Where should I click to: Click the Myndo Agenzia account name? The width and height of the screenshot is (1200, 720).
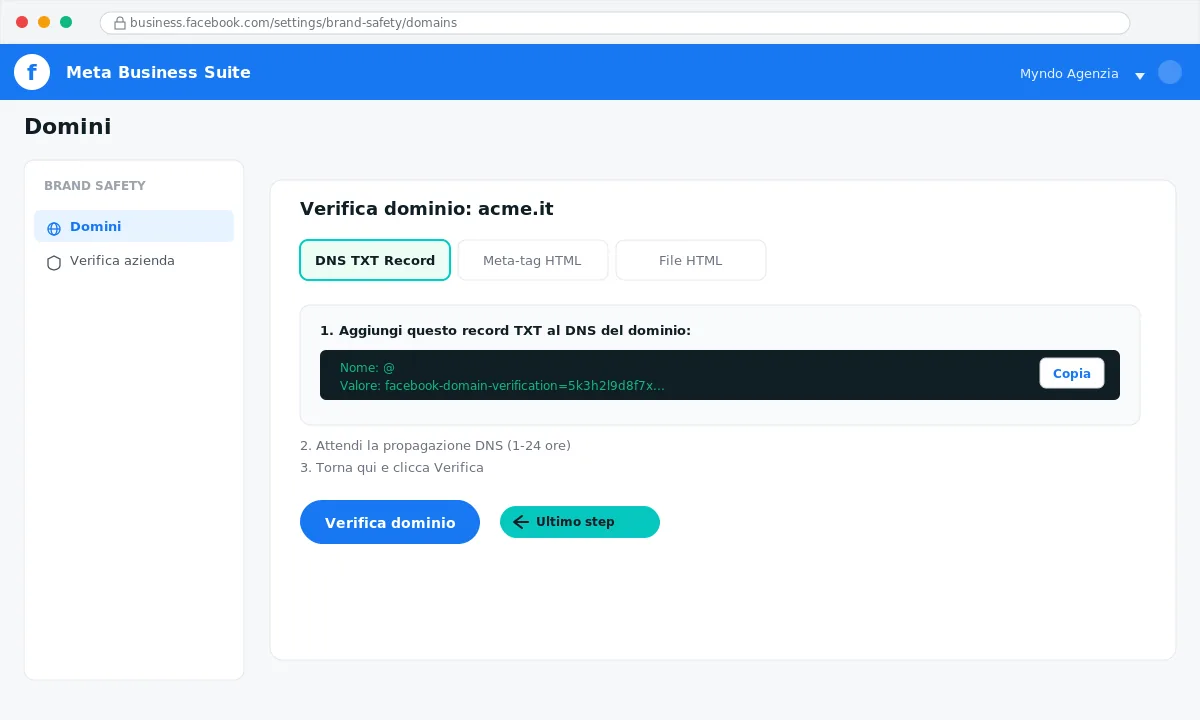pos(1069,73)
